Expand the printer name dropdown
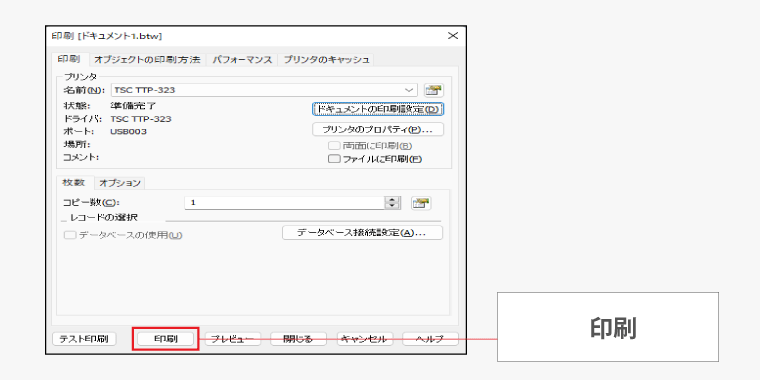Image resolution: width=760 pixels, height=380 pixels. pyautogui.click(x=410, y=90)
